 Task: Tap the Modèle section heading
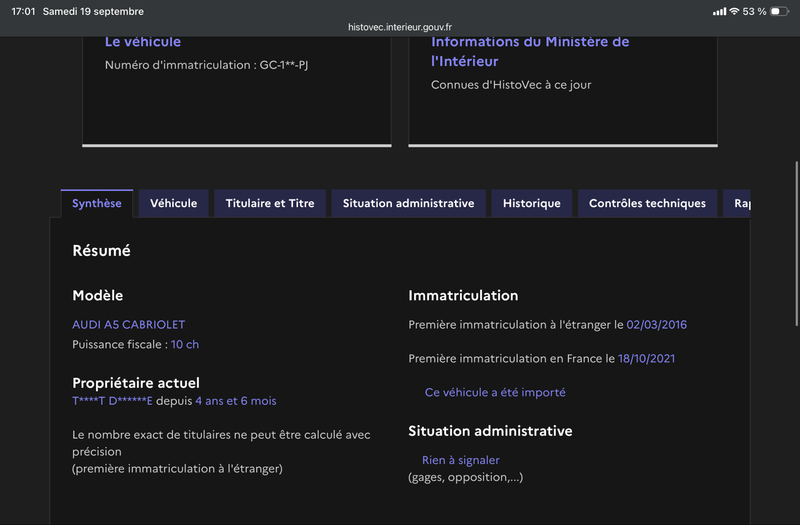(x=97, y=295)
